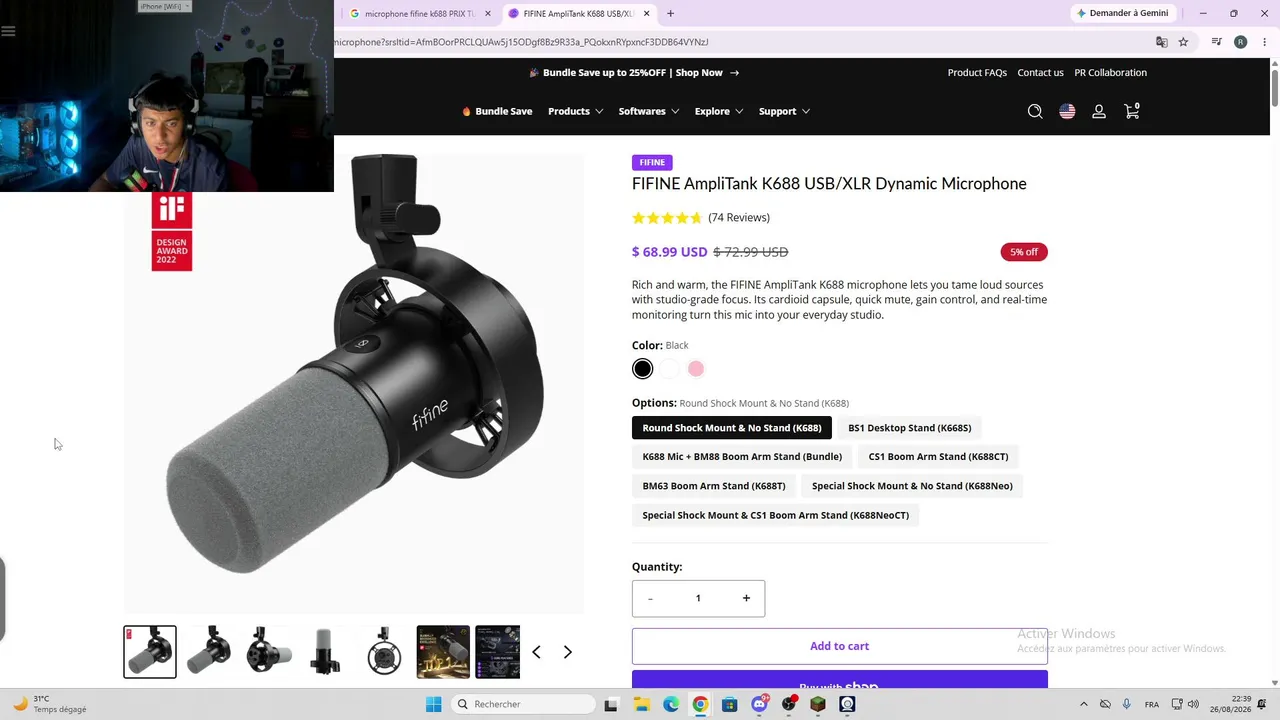
Task: Choose the White color swatch
Action: coord(669,369)
